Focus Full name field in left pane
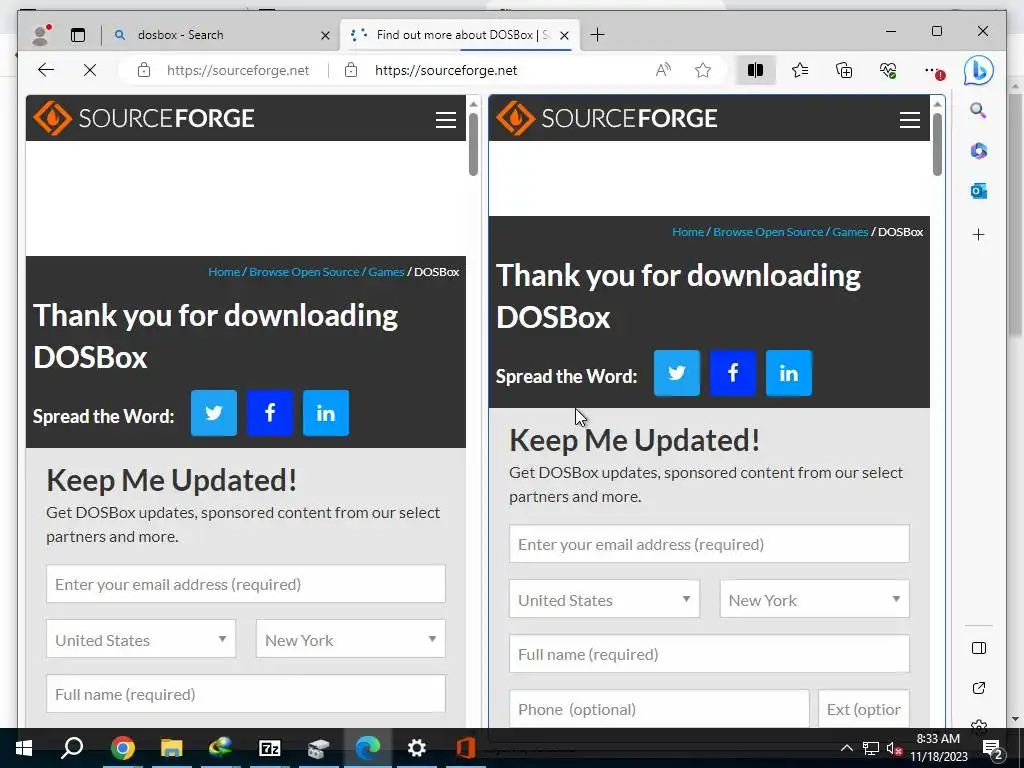 (246, 694)
